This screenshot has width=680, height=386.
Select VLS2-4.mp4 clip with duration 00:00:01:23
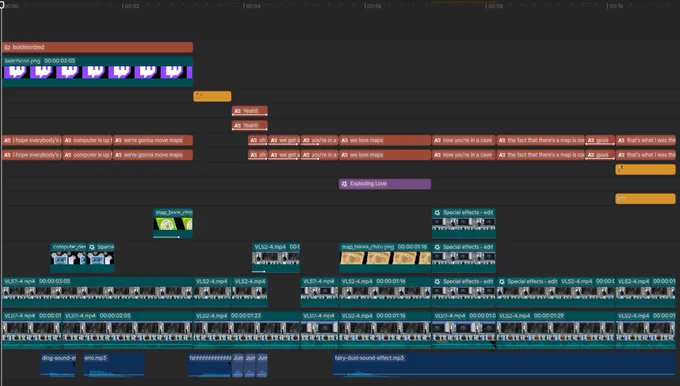coord(247,330)
